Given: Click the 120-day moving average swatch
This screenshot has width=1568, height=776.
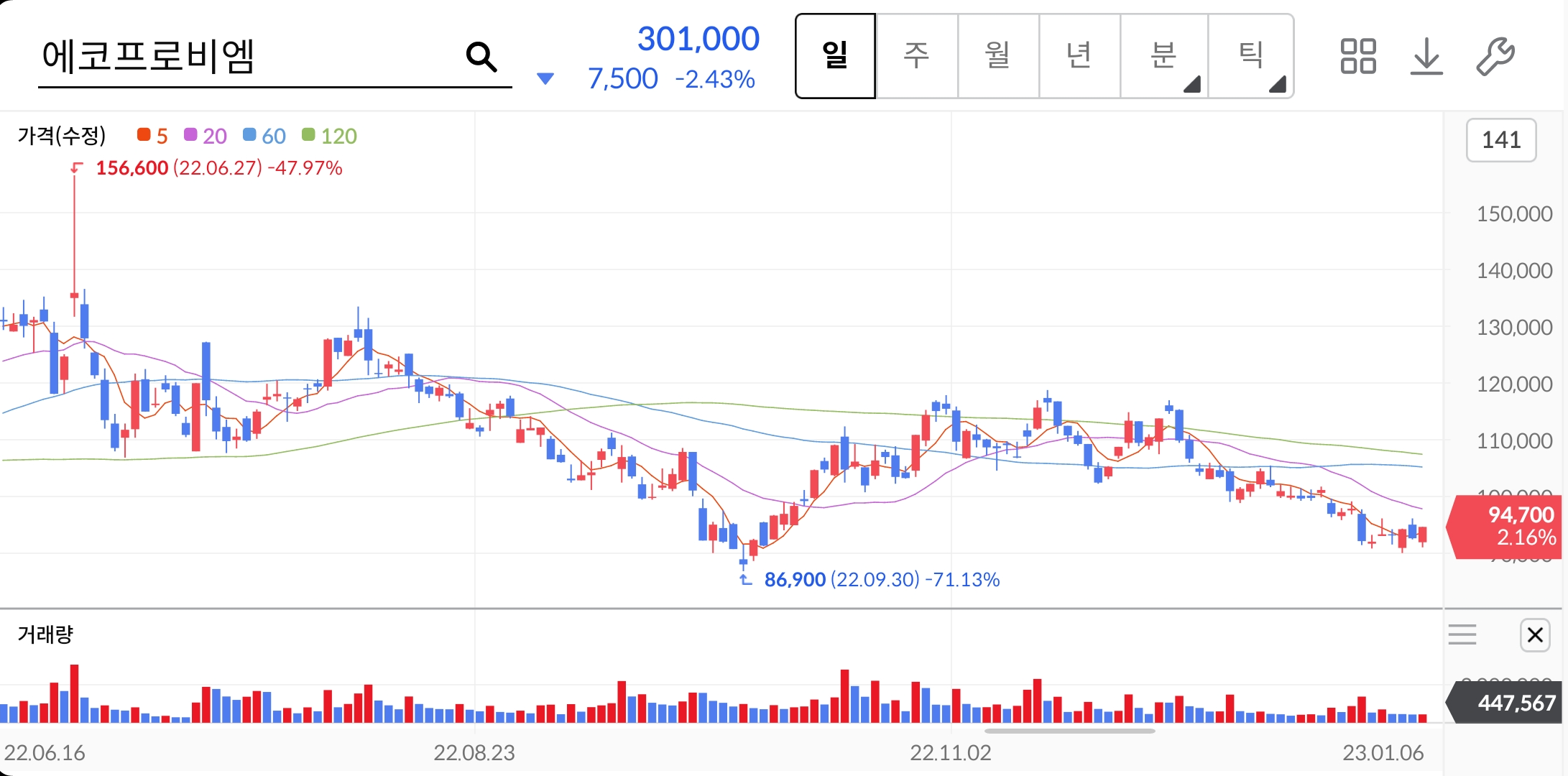Looking at the screenshot, I should coord(309,135).
